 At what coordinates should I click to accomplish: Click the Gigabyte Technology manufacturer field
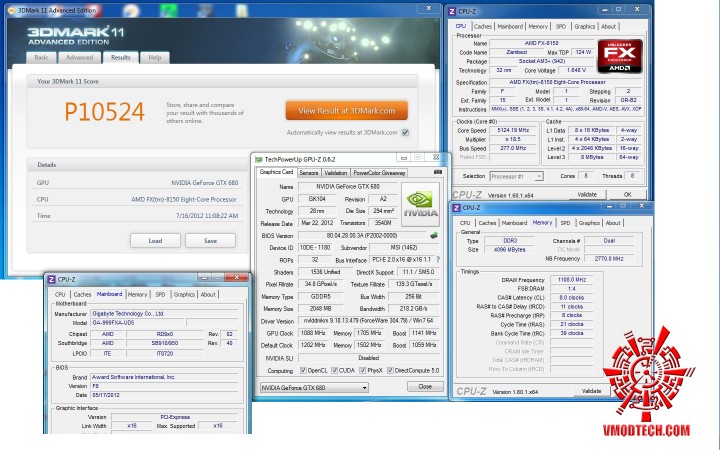(164, 314)
